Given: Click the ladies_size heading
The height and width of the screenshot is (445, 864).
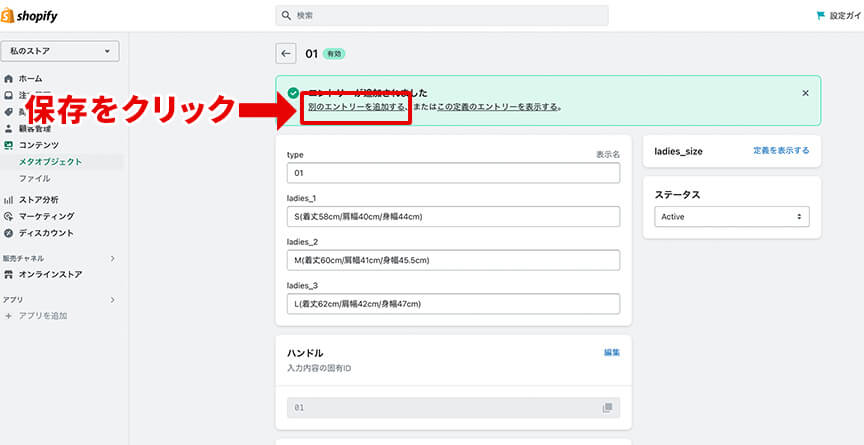Looking at the screenshot, I should [x=678, y=151].
